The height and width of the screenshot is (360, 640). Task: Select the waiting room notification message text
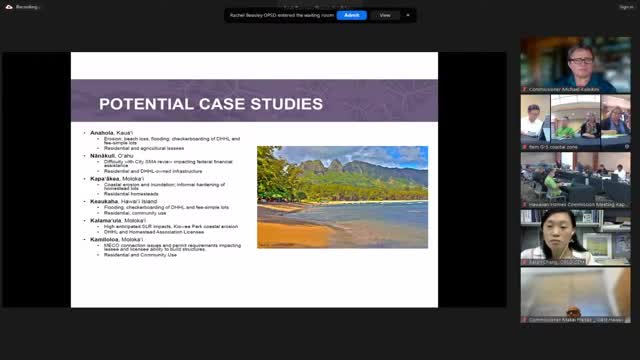click(282, 16)
